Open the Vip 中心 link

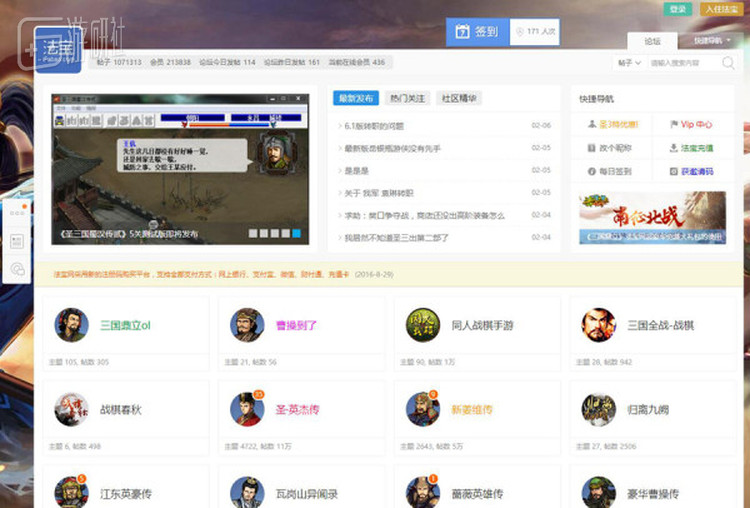coord(696,124)
